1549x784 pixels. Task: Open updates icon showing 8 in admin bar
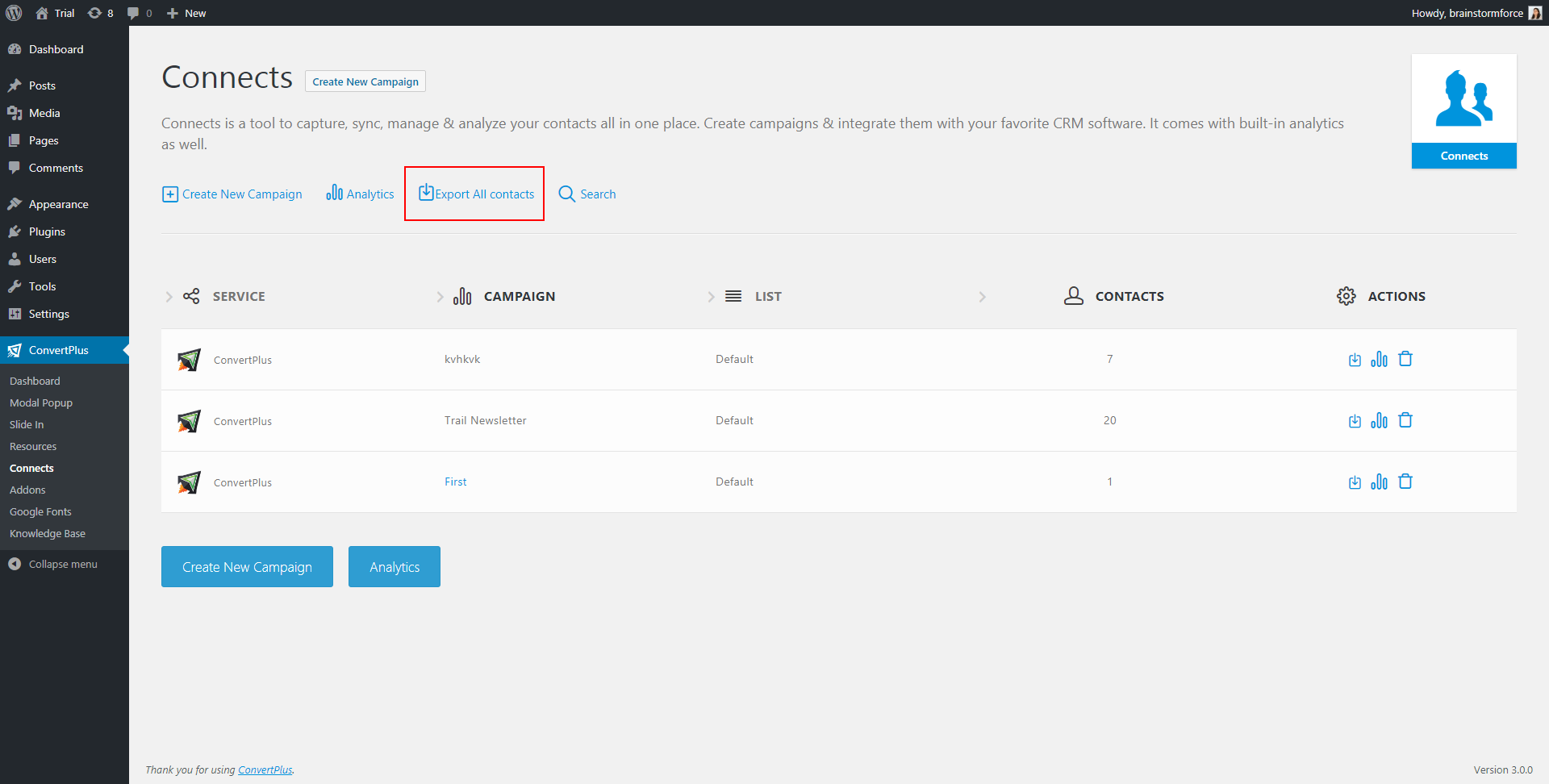pos(100,13)
